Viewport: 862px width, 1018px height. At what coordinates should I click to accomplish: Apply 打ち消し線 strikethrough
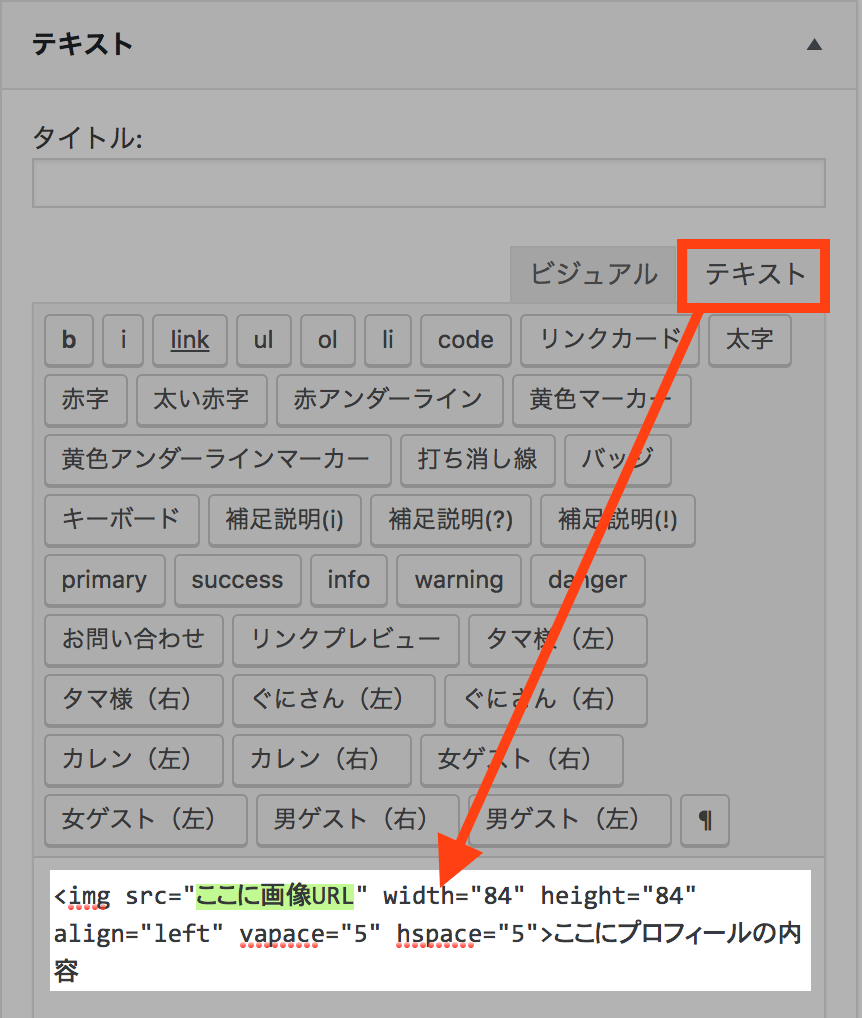[478, 460]
